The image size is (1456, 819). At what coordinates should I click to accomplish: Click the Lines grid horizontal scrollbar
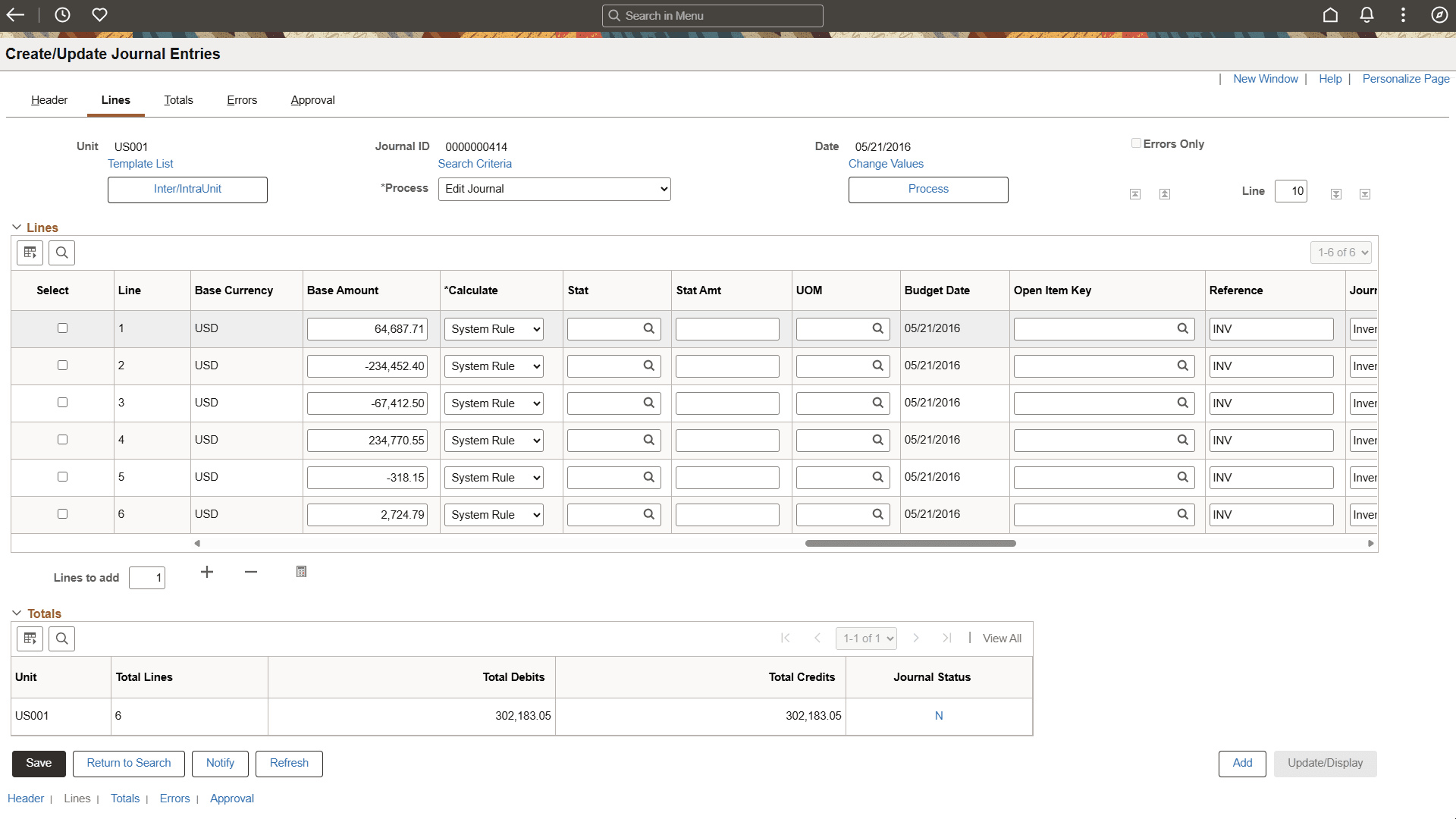[910, 543]
